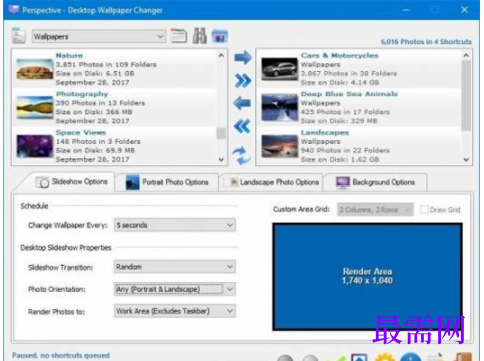Screen dimensions: 484x361
Task: Click the Nature shortcut title
Action: coord(69,55)
